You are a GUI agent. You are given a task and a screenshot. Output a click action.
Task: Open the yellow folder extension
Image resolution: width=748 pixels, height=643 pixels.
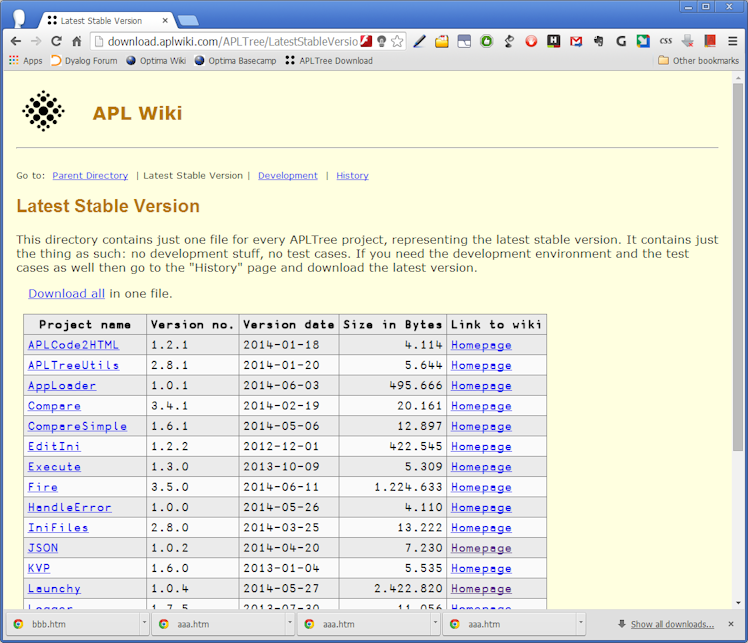[x=442, y=41]
